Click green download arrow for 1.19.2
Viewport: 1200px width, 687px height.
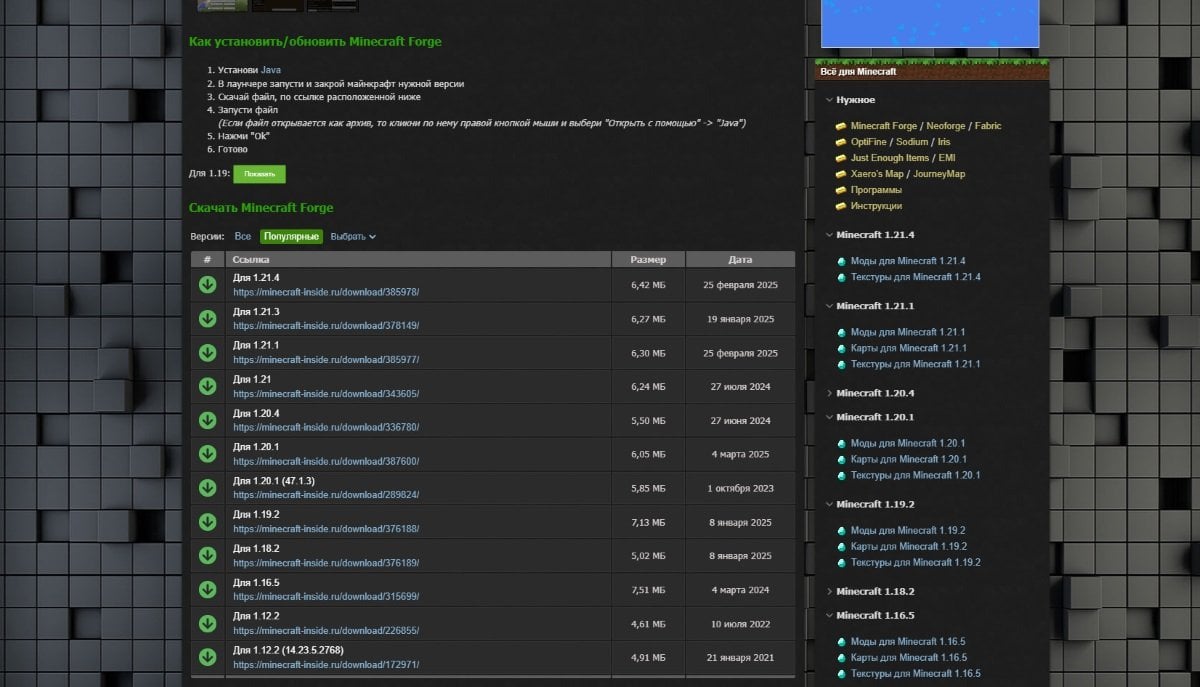coord(207,522)
